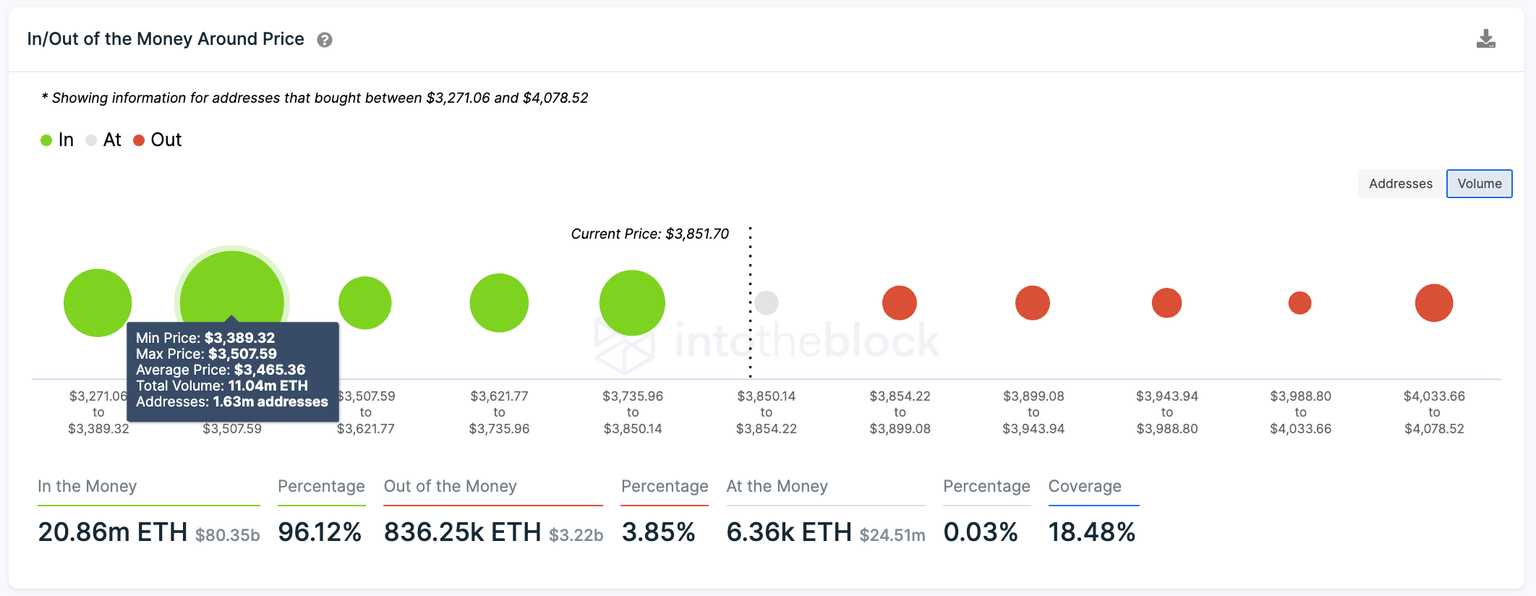
Task: Select the Volume toggle button
Action: [1479, 183]
